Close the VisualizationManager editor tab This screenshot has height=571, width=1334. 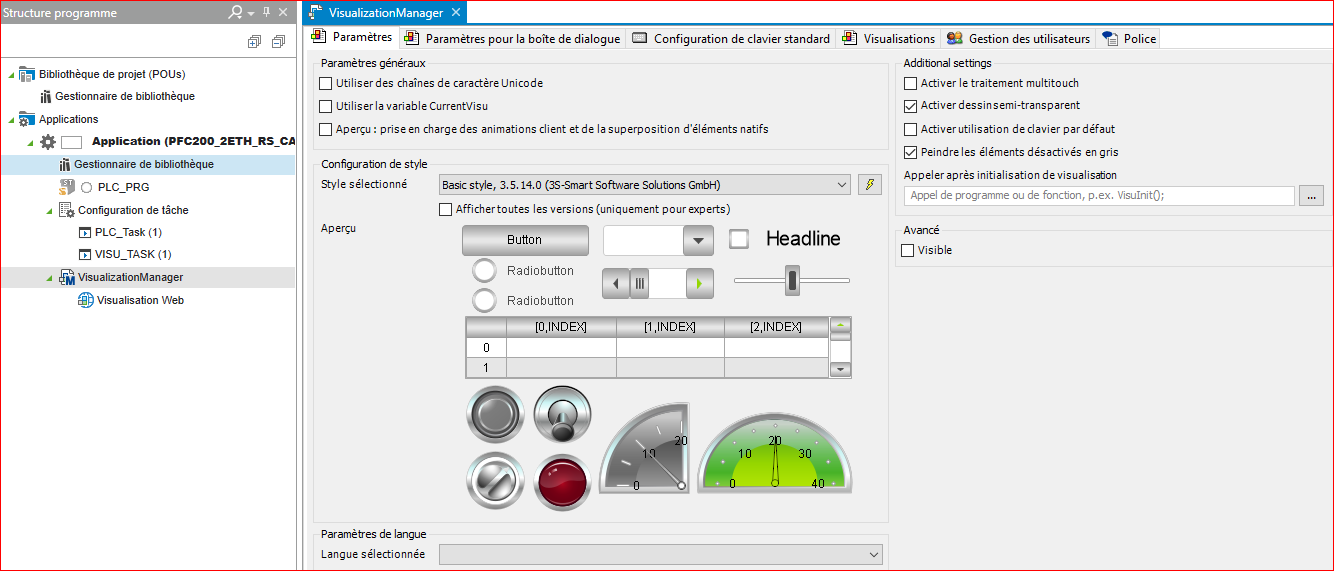456,13
